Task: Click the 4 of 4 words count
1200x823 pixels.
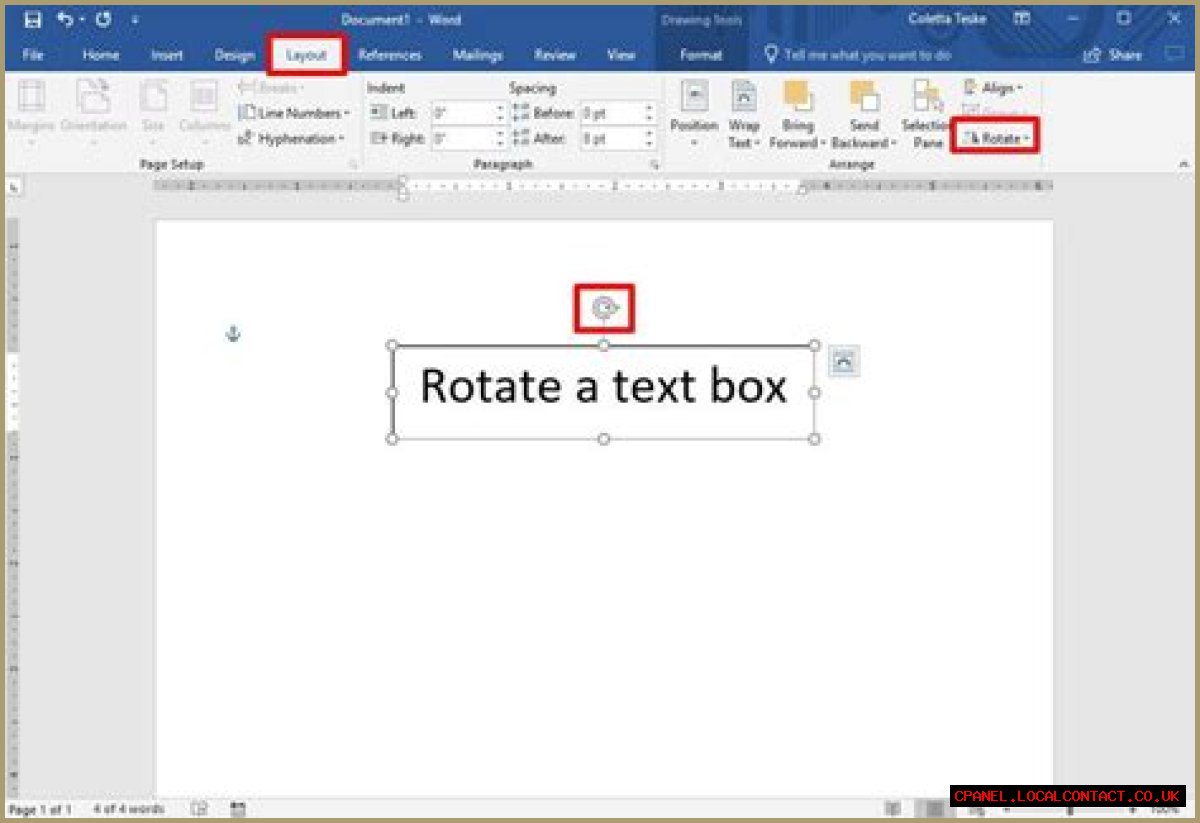Action: coord(129,808)
